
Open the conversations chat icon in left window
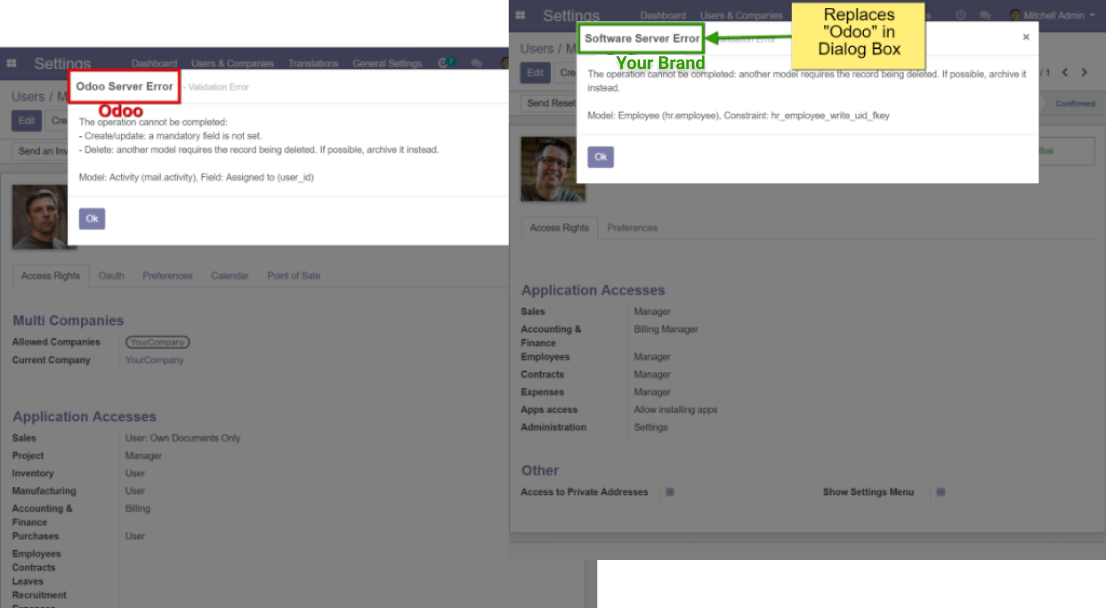click(x=477, y=63)
